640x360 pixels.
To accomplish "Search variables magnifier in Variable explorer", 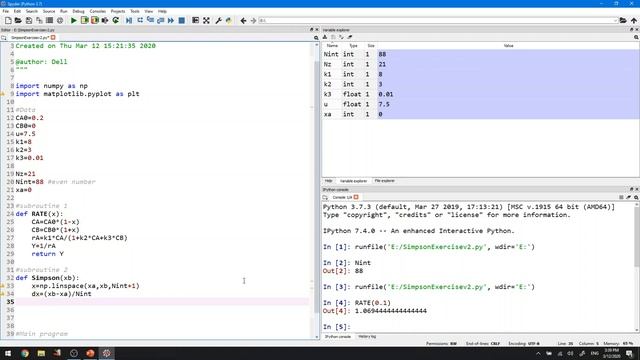I will (636, 37).
